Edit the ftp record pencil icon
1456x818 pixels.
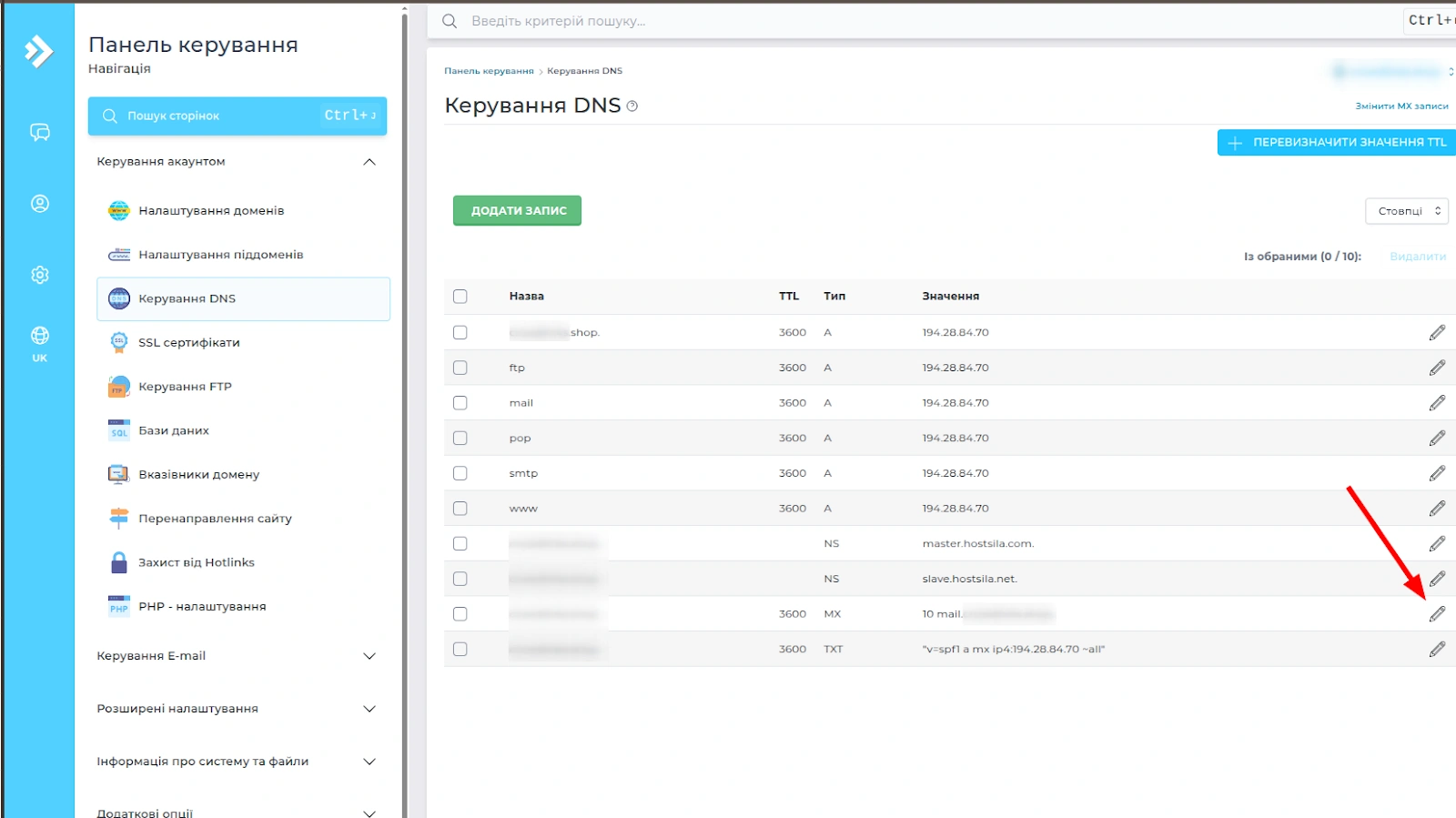pos(1437,368)
